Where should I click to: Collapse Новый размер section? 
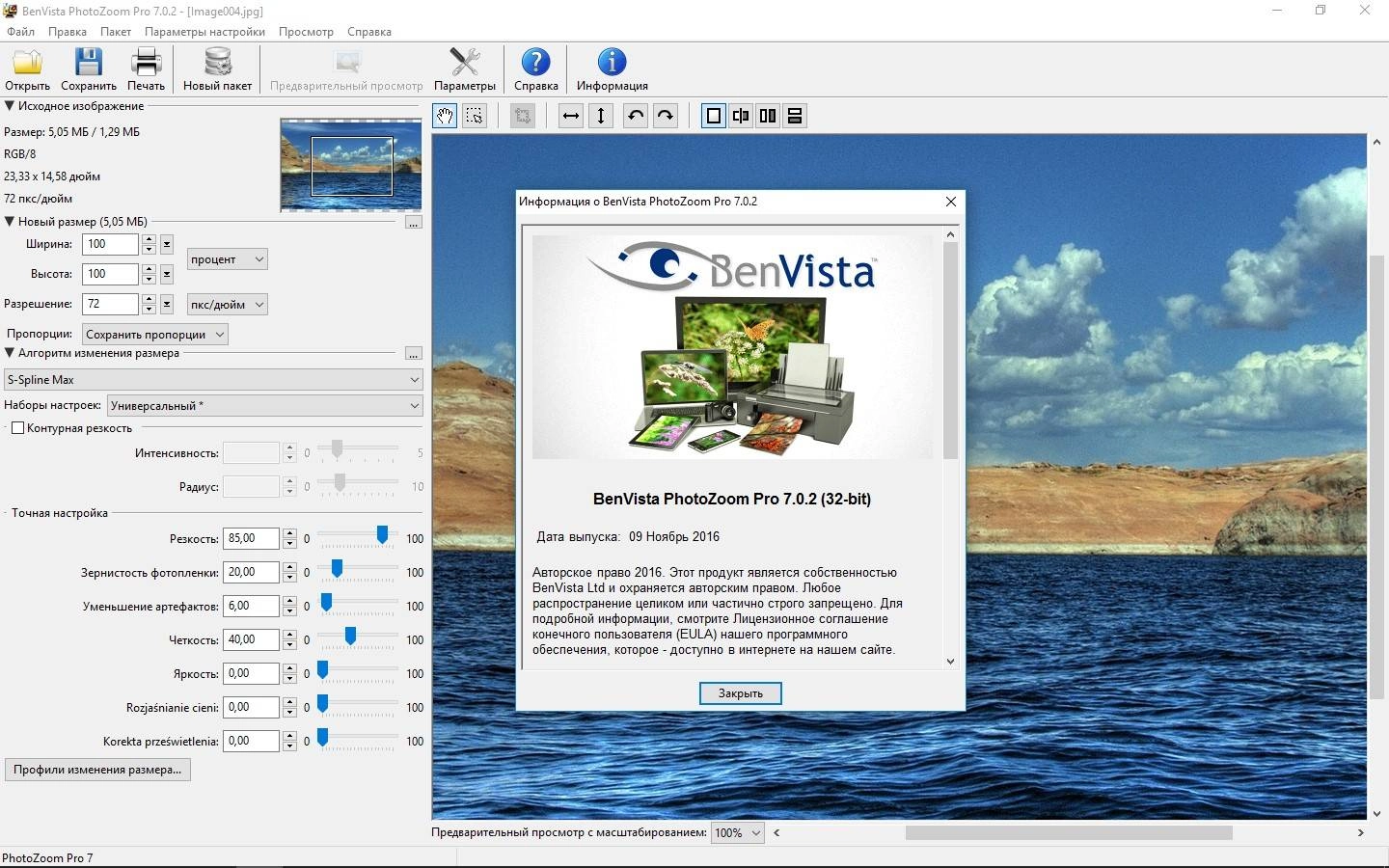10,221
